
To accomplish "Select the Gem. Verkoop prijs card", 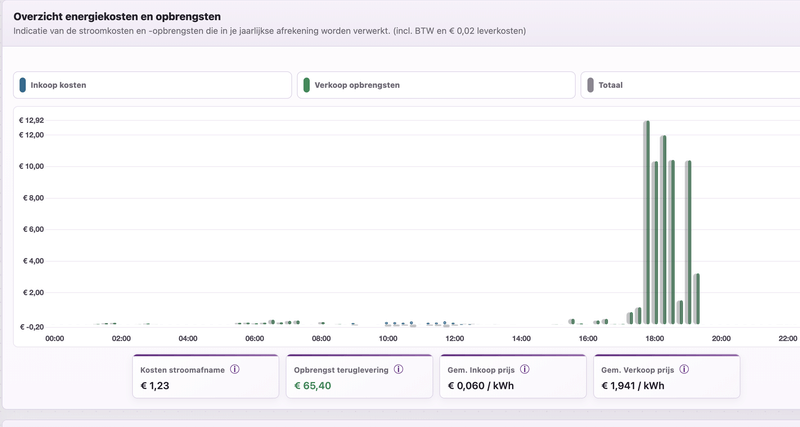I will click(667, 376).
